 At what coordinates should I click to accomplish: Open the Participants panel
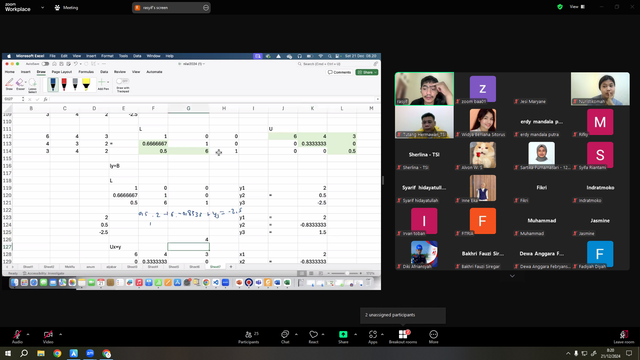pyautogui.click(x=249, y=337)
